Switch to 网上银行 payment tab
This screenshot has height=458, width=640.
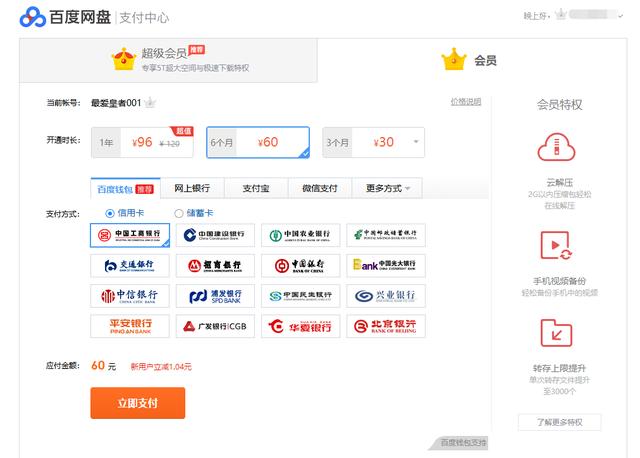192,188
